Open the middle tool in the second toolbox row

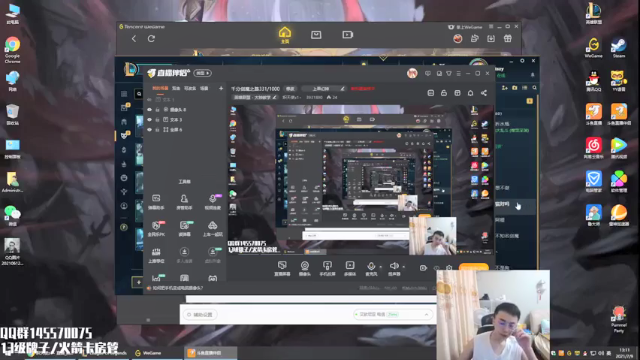184,229
